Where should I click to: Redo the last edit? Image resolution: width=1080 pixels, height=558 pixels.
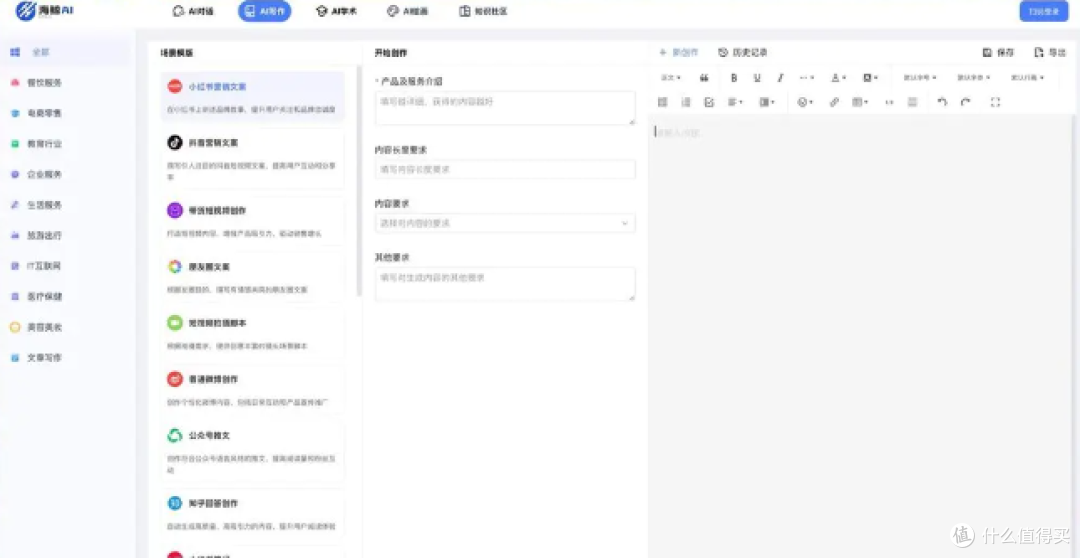(x=966, y=102)
